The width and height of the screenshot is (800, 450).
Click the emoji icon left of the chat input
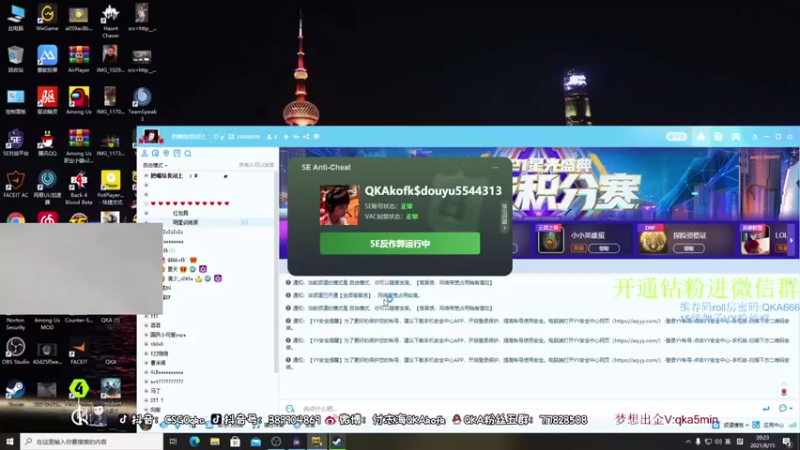(290, 409)
